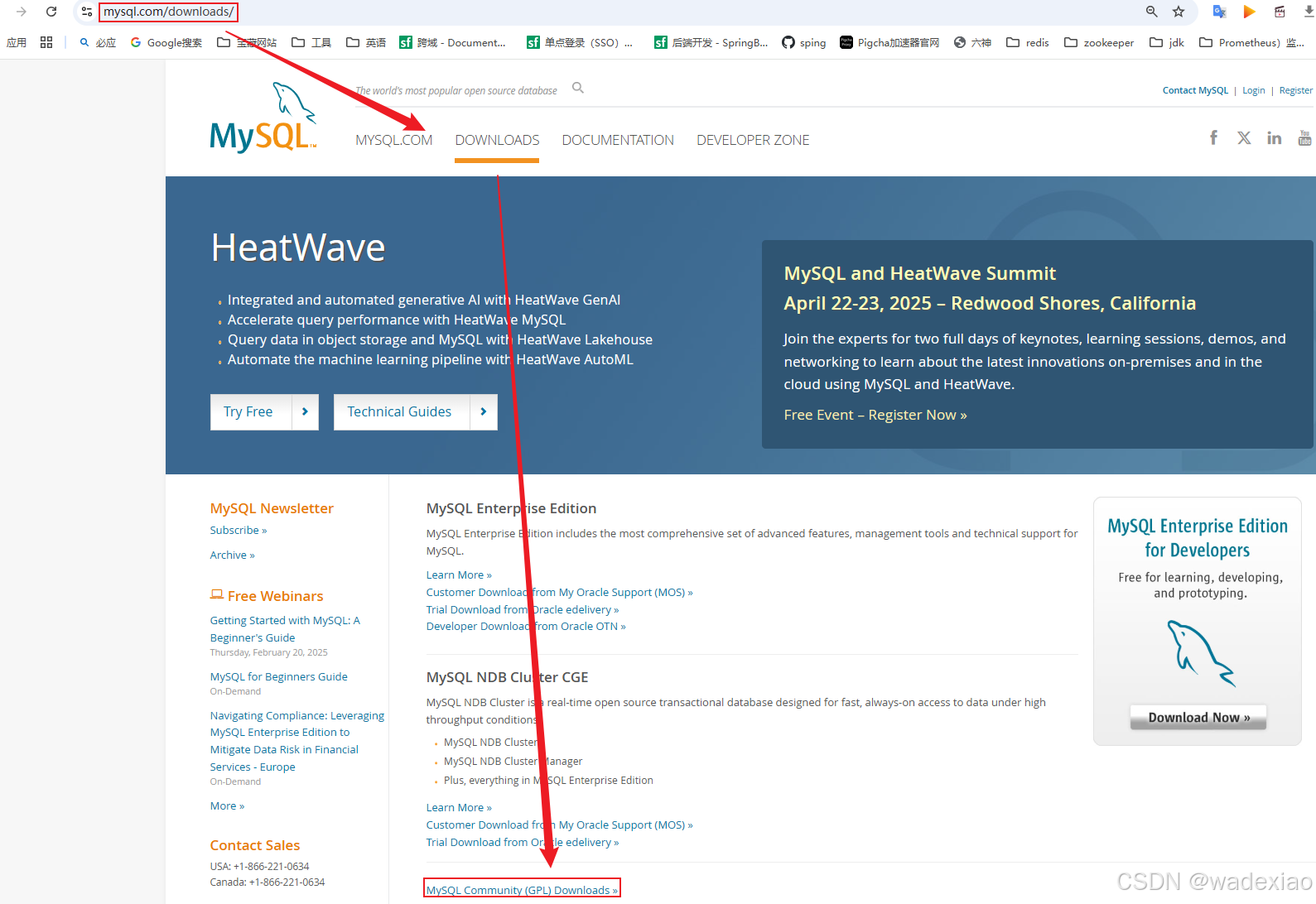Open the 必应 search bookmark
Screen dimensions: 1316x904
[x=98, y=42]
